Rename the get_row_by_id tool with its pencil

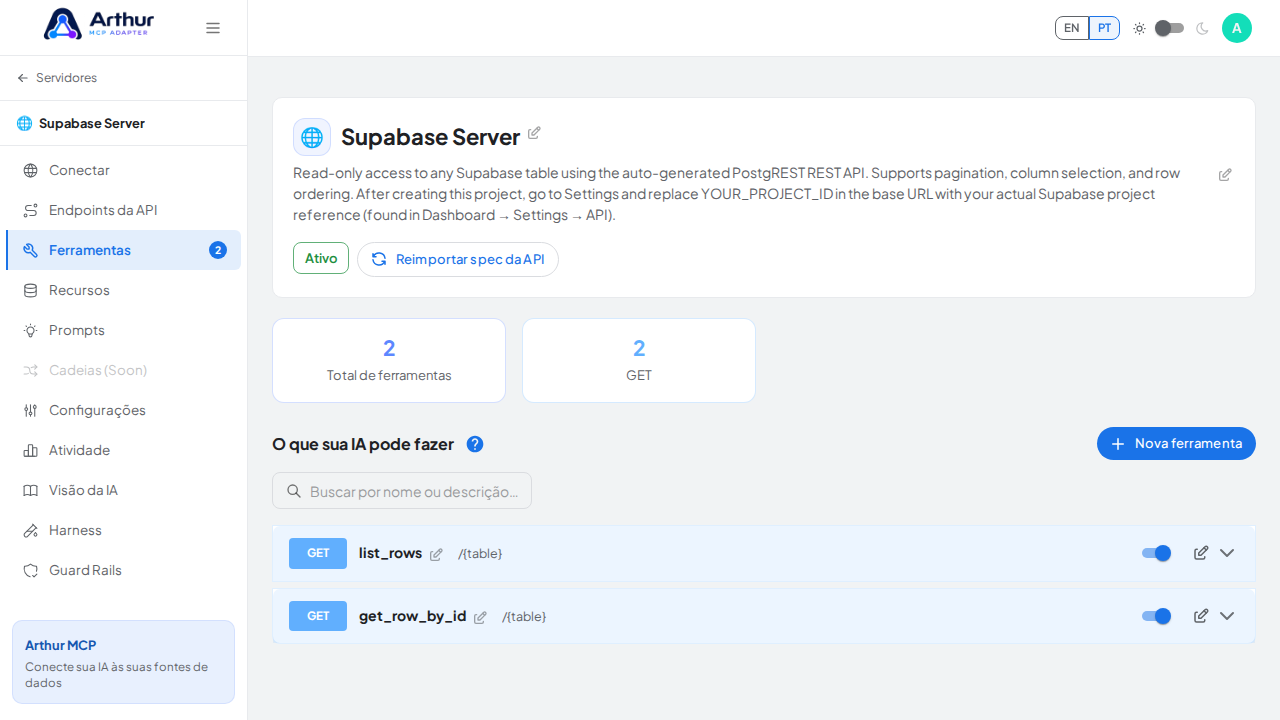480,617
